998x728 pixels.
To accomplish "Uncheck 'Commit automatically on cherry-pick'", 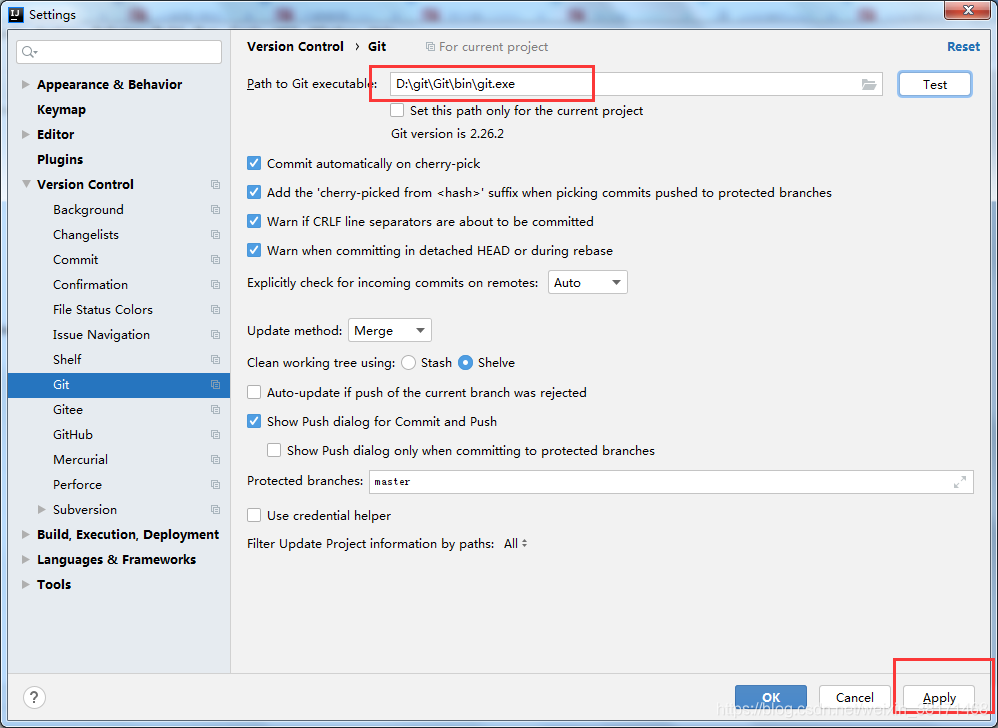I will pos(254,164).
